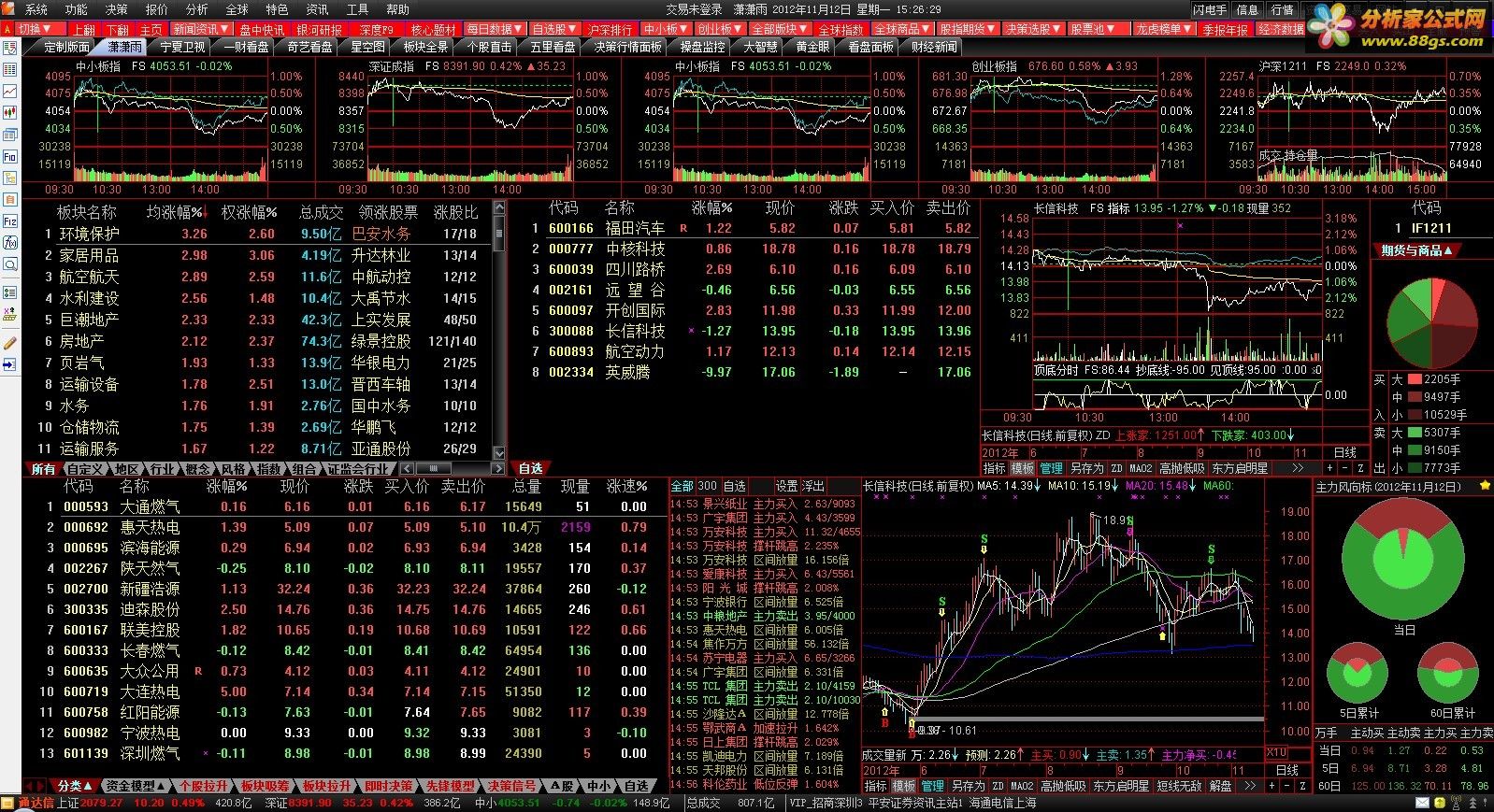This screenshot has width=1494, height=812.
Task: Select the 概念 filter tab under sector list
Action: (196, 469)
